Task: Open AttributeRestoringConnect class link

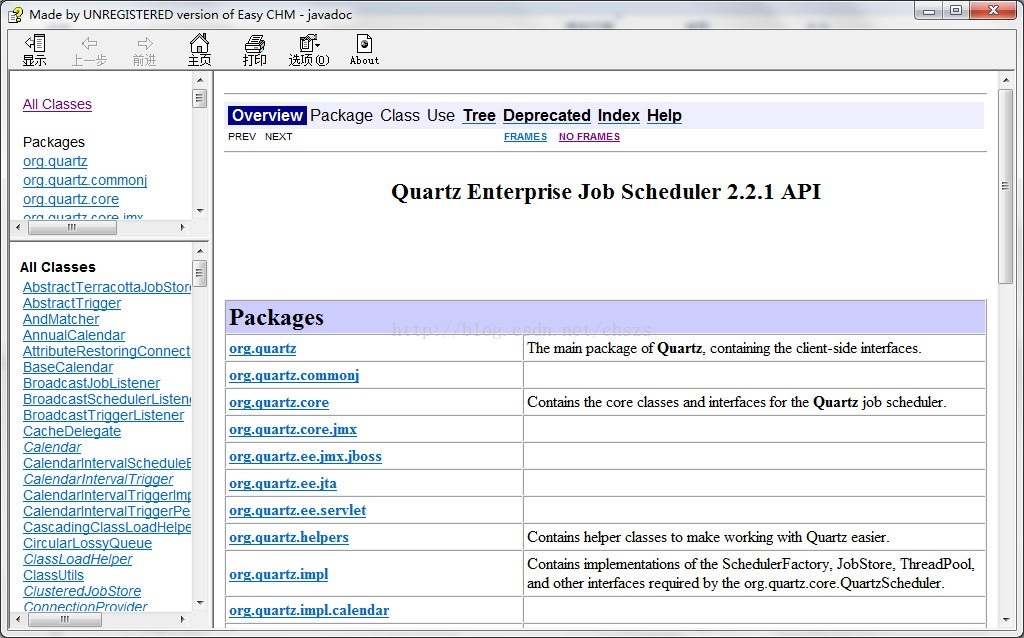Action: (106, 351)
